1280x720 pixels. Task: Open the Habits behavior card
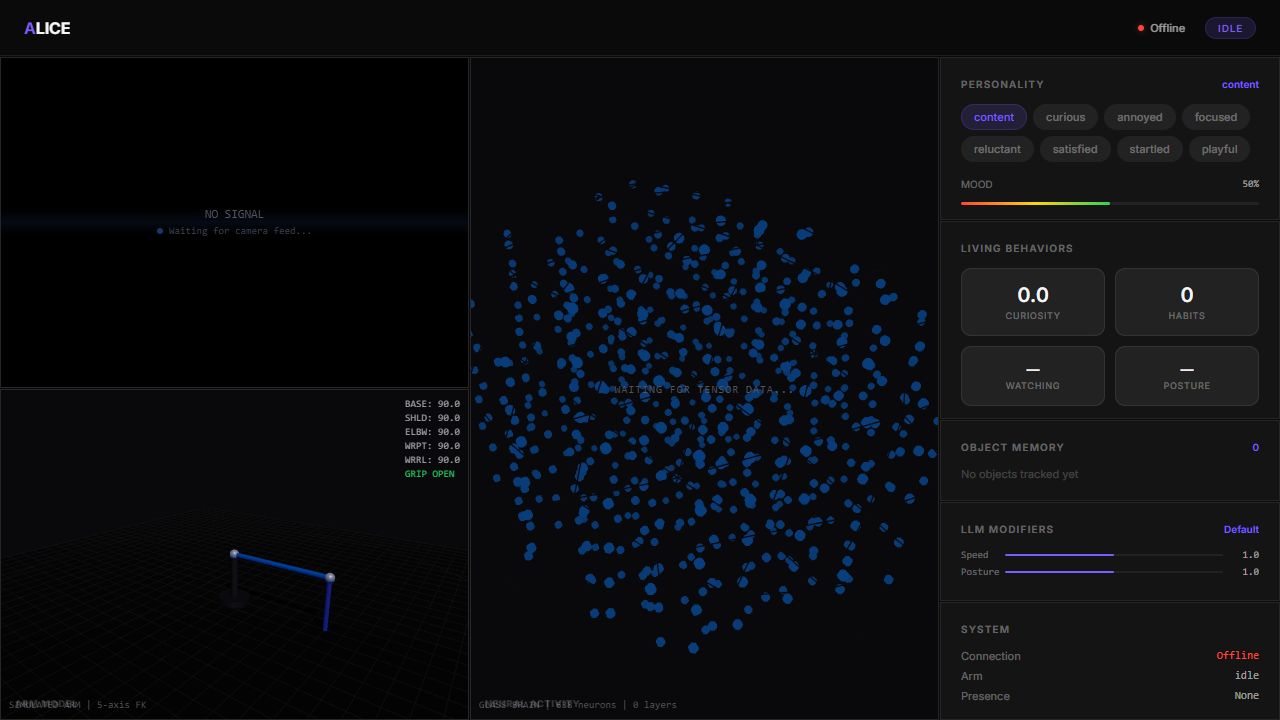1187,302
